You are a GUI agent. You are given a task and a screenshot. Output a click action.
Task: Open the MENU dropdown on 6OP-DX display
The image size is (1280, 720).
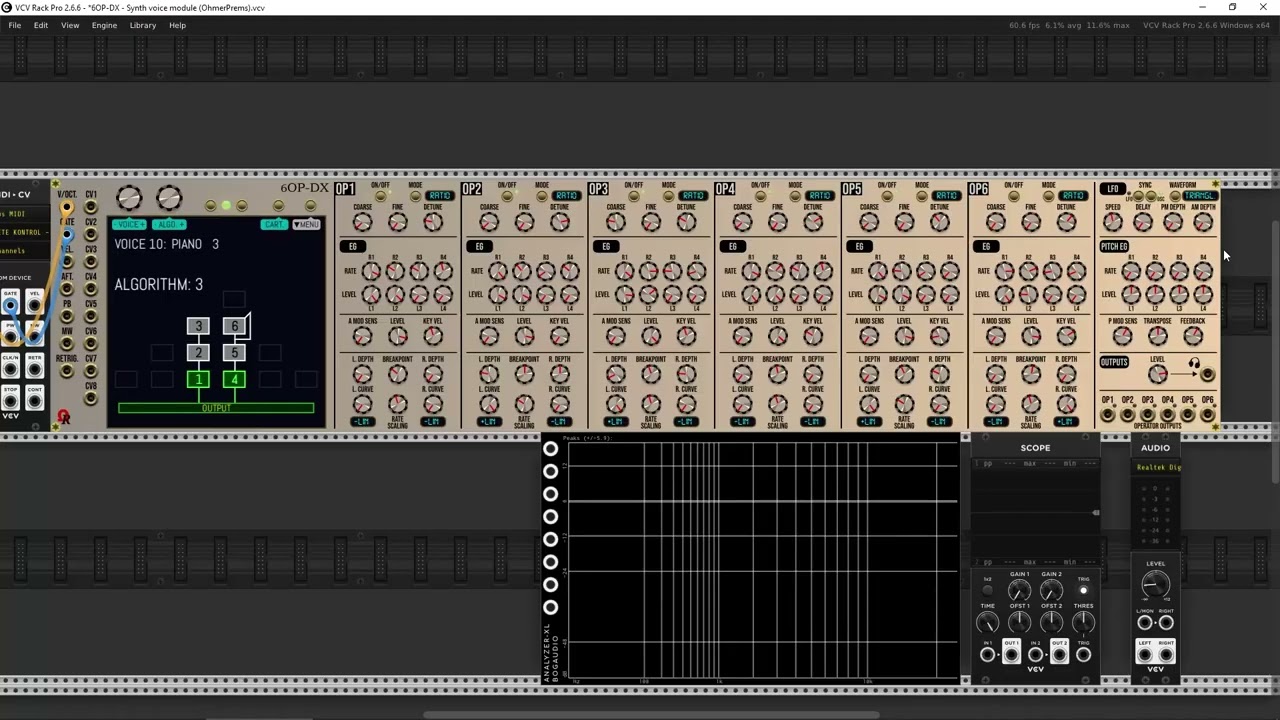(x=306, y=224)
